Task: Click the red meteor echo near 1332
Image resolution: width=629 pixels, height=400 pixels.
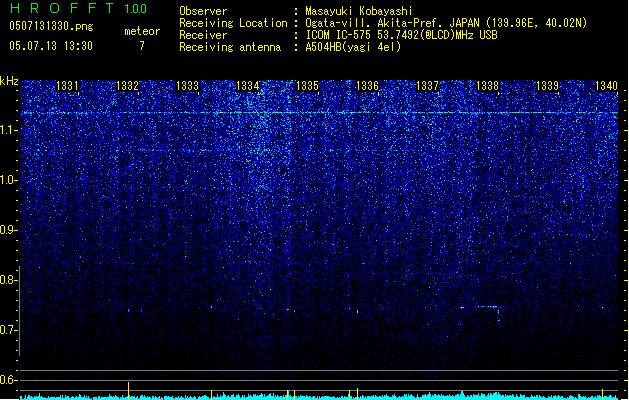Action: coord(129,310)
